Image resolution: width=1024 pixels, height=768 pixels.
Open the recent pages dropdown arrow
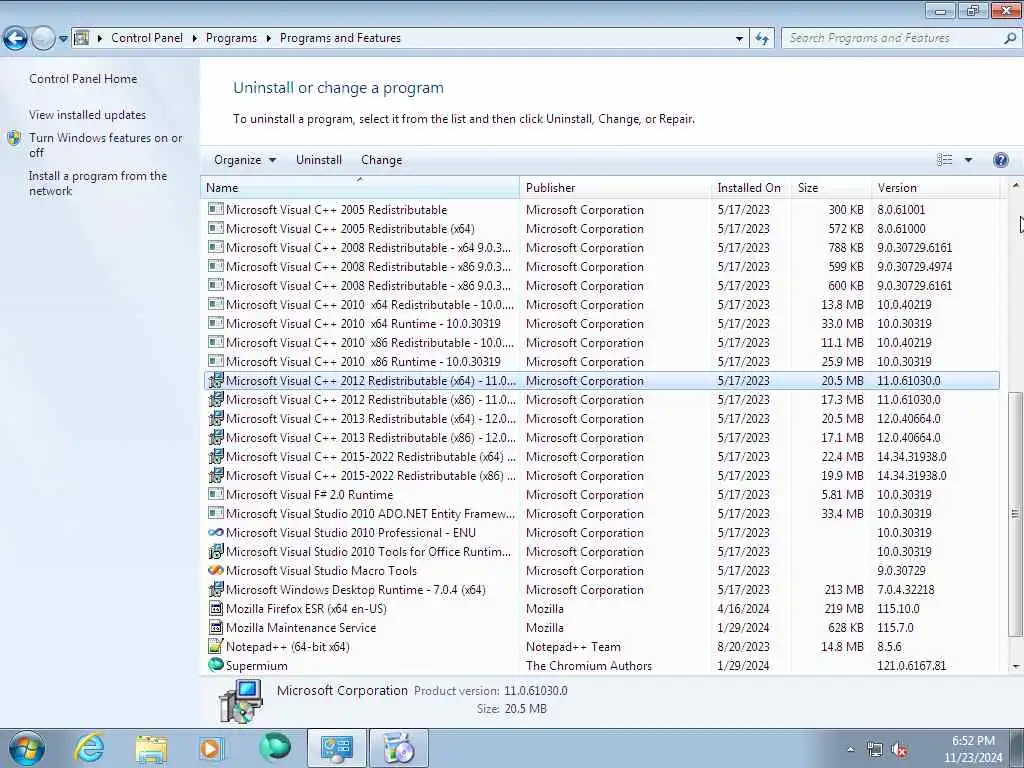(x=63, y=39)
